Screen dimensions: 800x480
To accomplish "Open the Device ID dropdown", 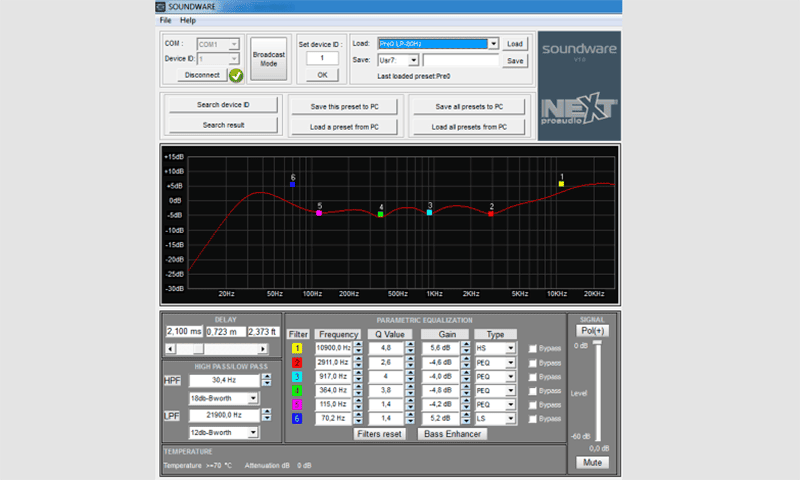I will (234, 59).
